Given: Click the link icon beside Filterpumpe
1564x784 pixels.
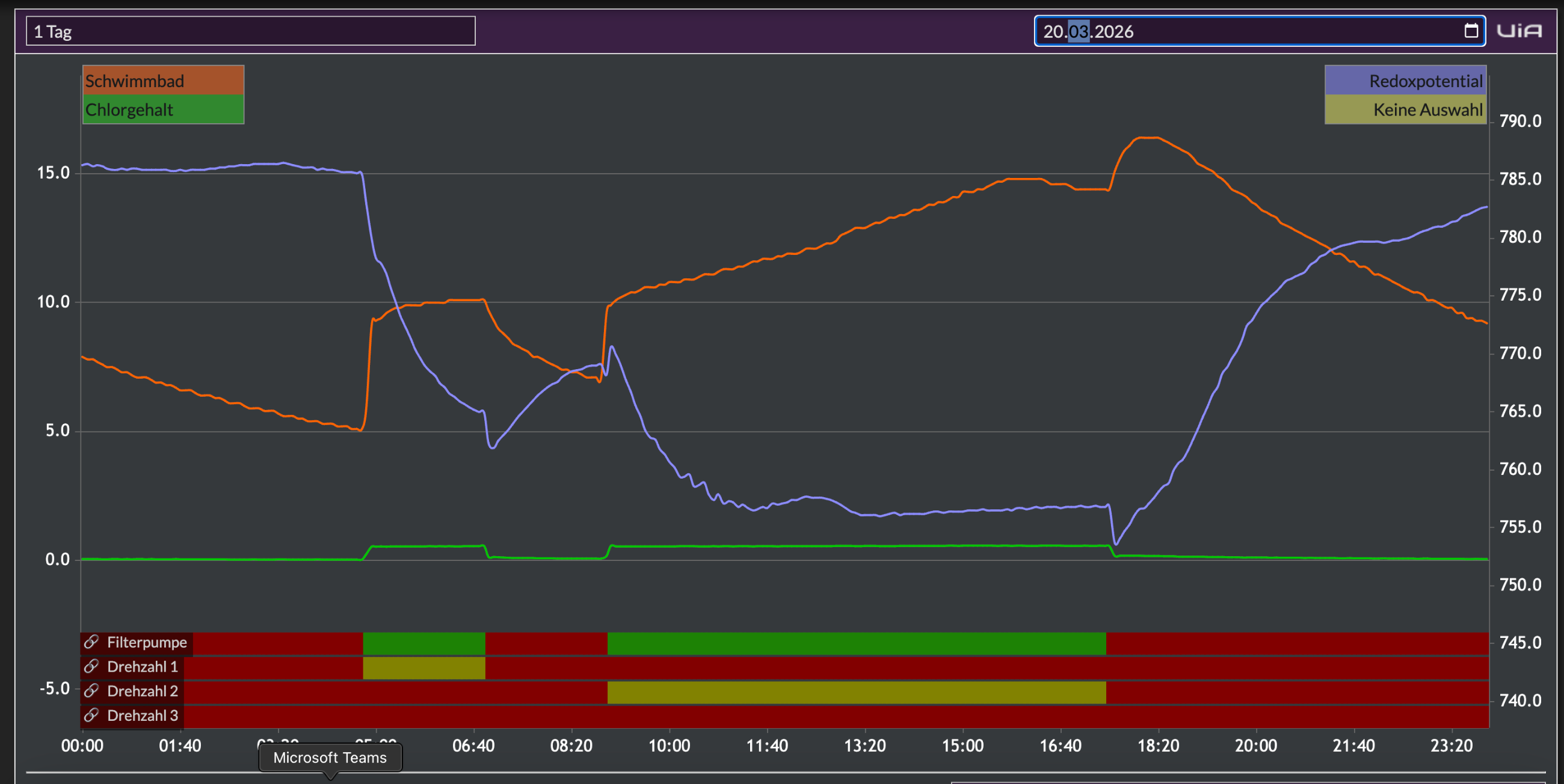Looking at the screenshot, I should (x=91, y=642).
